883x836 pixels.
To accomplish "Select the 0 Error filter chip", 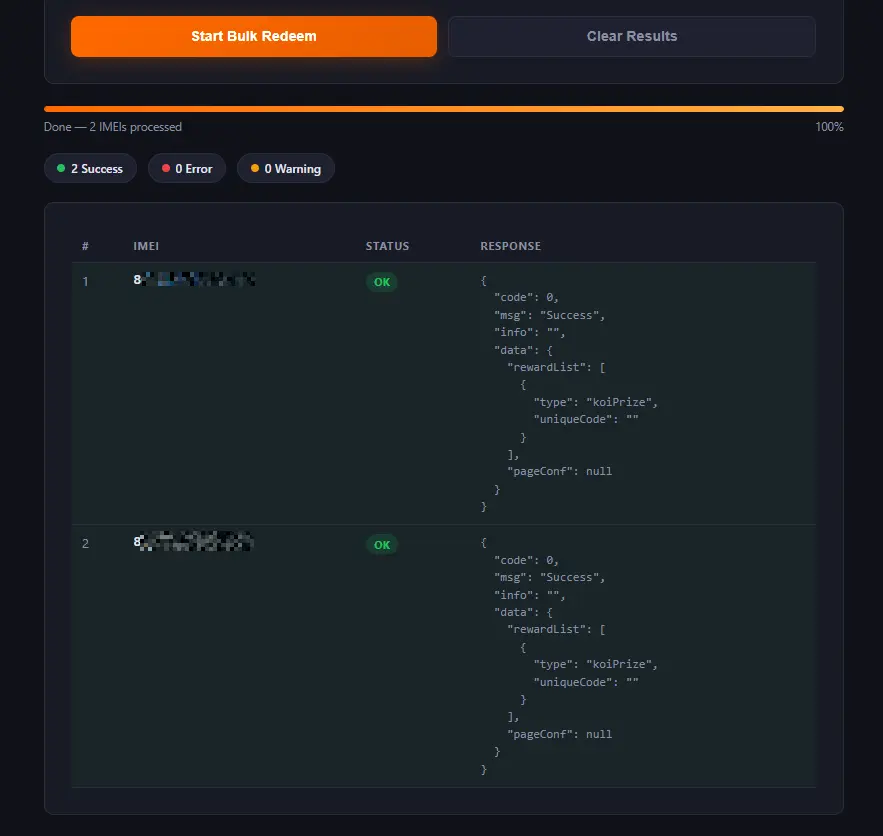I will 187,168.
